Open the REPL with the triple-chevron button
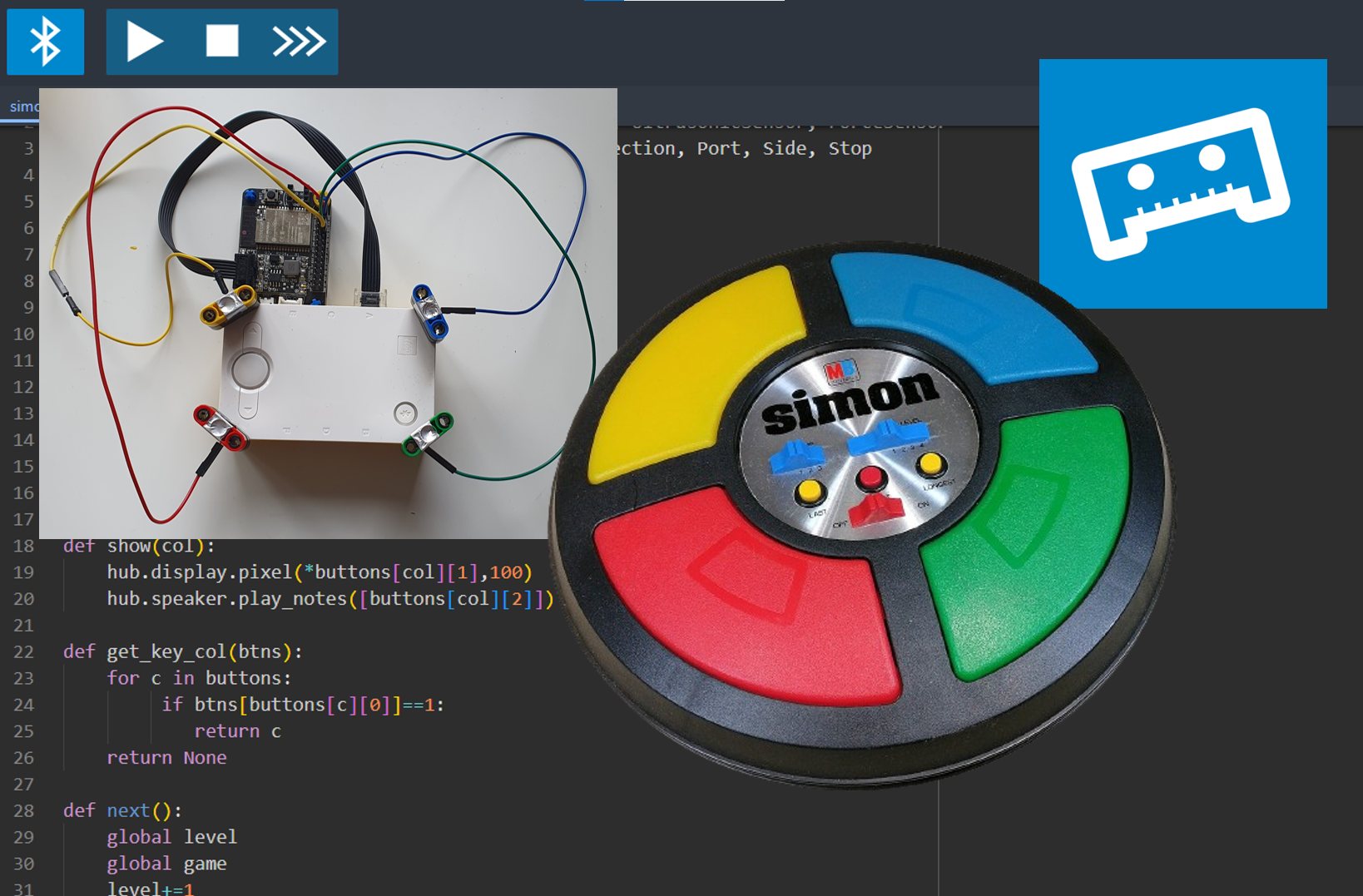Screen dimensions: 1363x896 coord(299,42)
